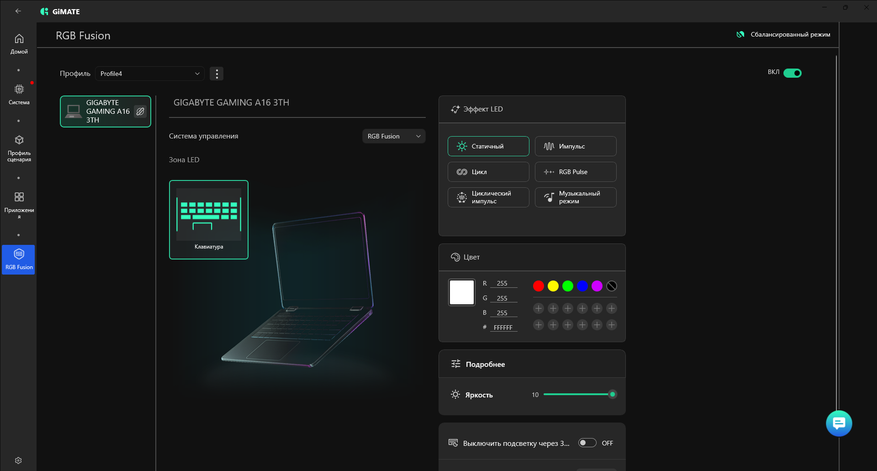Image resolution: width=877 pixels, height=471 pixels.
Task: Go back with the arrow icon
Action: [x=18, y=11]
